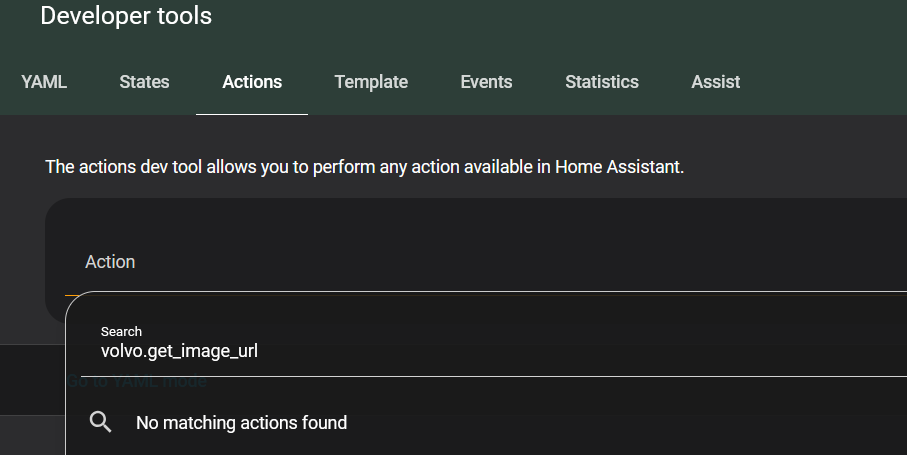Open the Events tab
The height and width of the screenshot is (455, 907).
(x=486, y=82)
